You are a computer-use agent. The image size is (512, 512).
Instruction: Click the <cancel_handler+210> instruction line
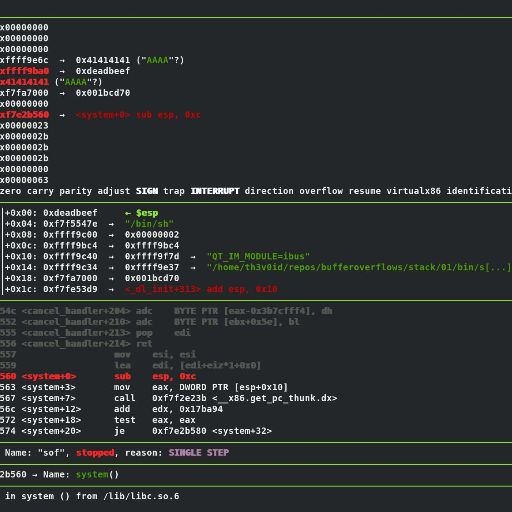pyautogui.click(x=150, y=322)
